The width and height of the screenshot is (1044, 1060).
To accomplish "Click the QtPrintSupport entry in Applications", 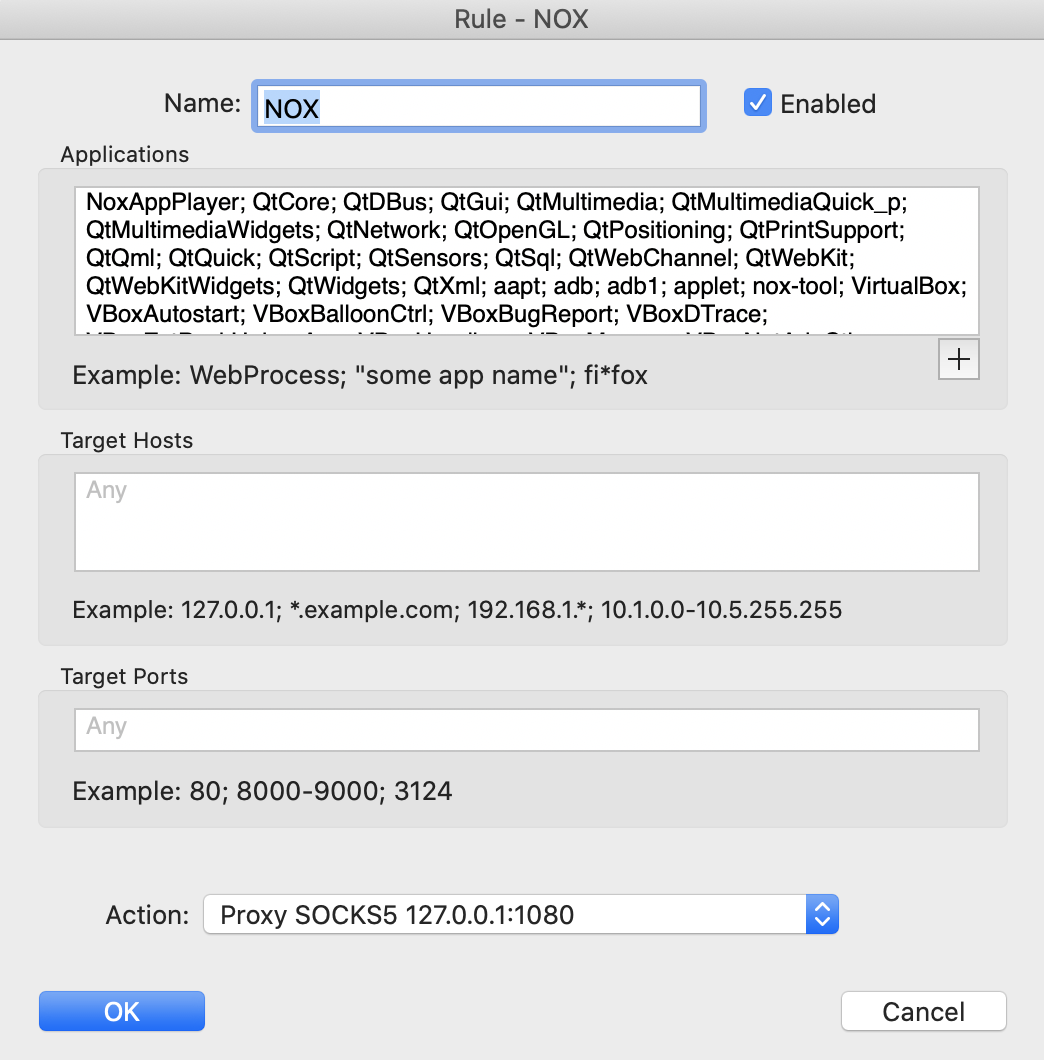I will [x=819, y=231].
